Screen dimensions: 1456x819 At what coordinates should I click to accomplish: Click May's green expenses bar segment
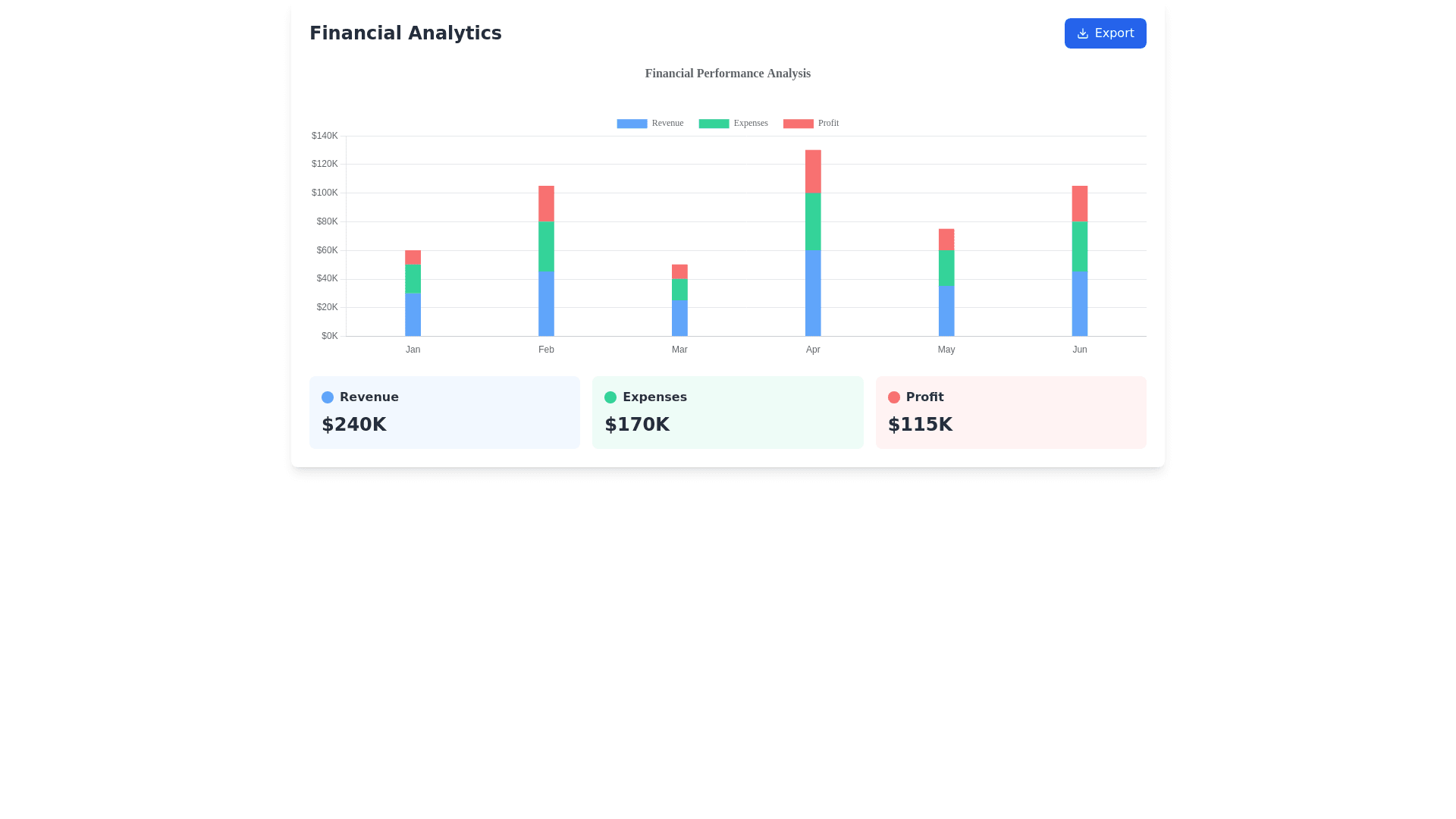point(946,268)
